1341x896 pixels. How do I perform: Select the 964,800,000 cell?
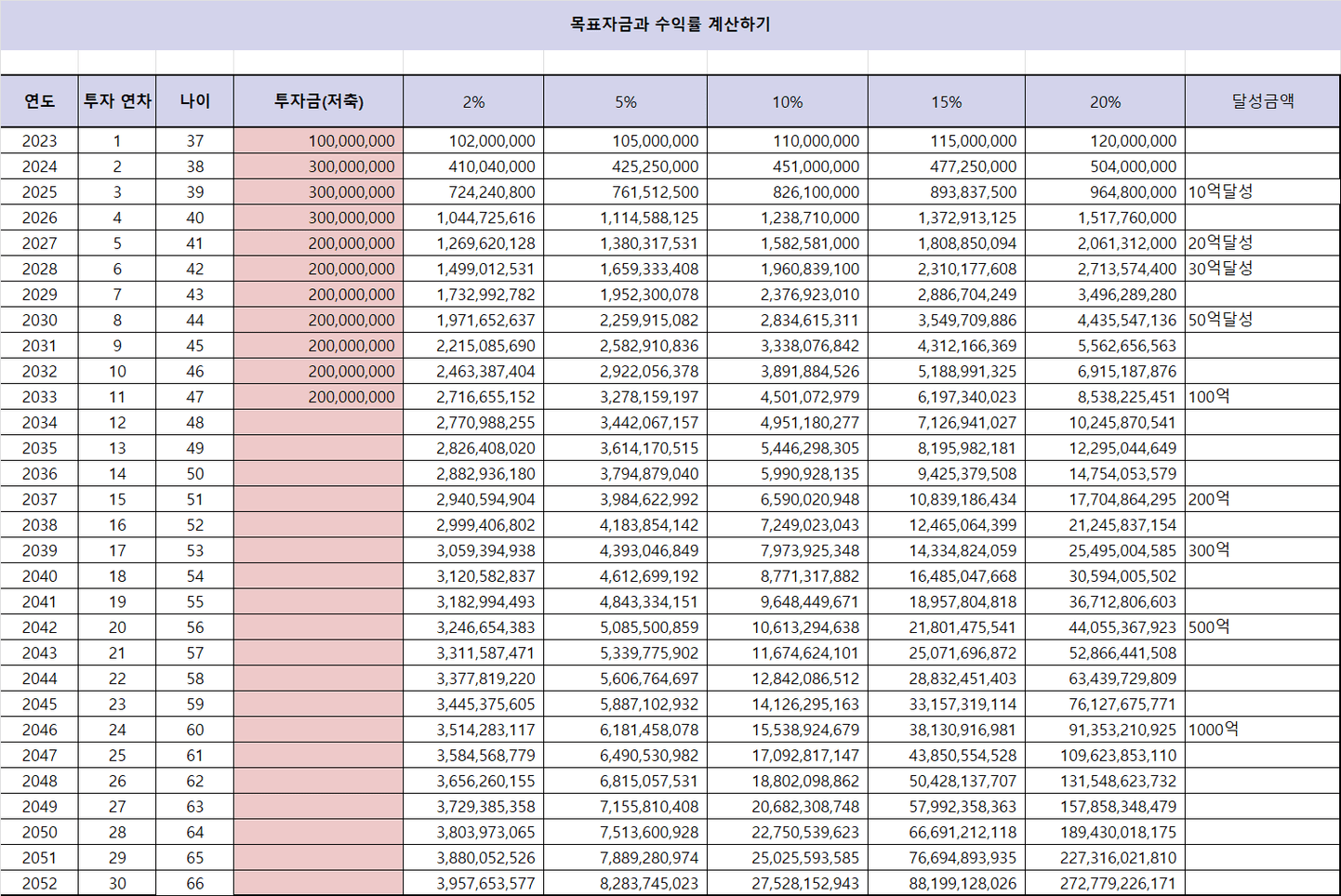pyautogui.click(x=1105, y=191)
